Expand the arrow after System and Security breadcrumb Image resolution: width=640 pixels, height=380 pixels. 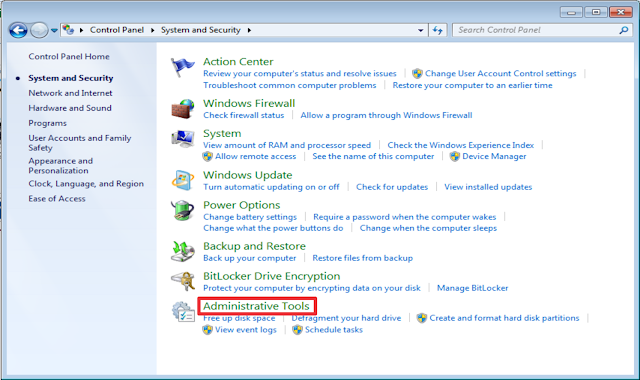[x=249, y=30]
